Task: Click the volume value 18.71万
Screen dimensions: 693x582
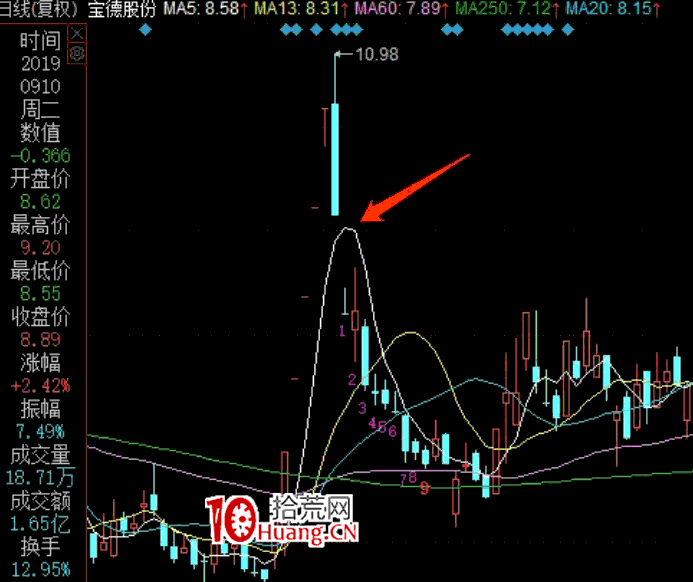Action: [40, 478]
